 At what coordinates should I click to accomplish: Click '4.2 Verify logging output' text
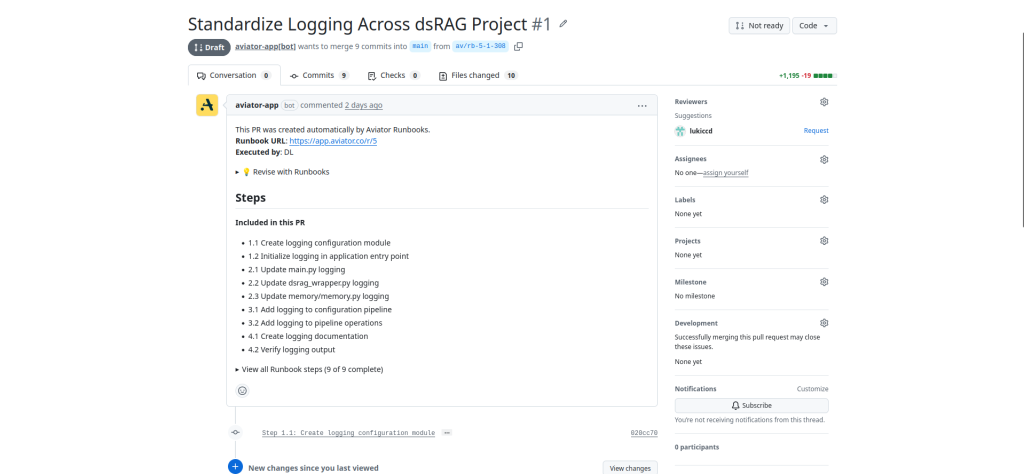coord(291,350)
